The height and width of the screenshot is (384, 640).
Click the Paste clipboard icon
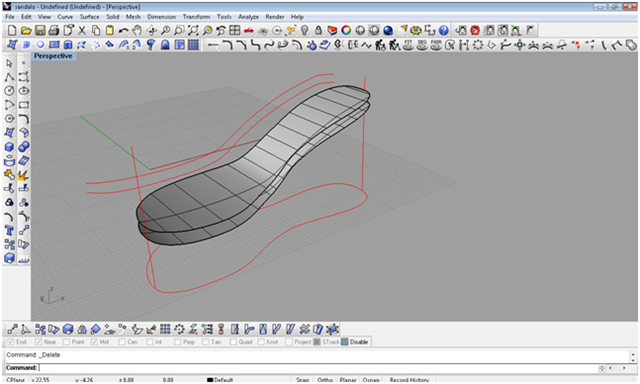tap(110, 30)
